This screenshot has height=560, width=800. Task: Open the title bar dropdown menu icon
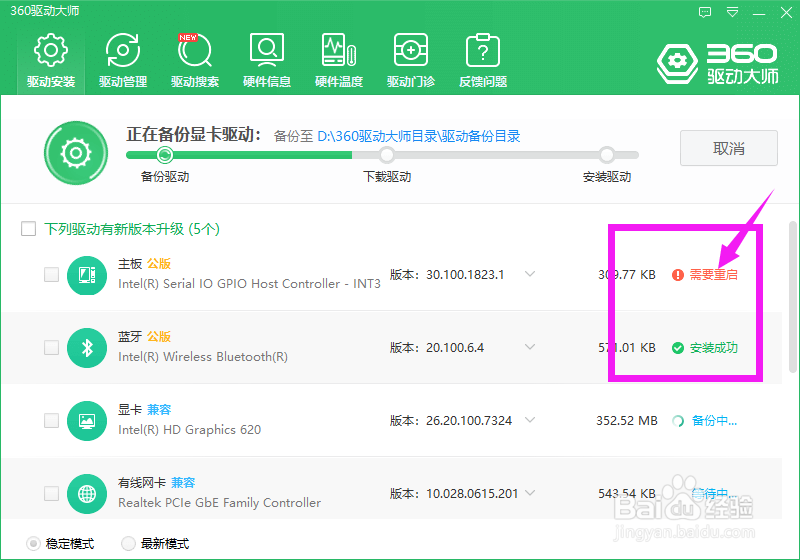click(732, 12)
